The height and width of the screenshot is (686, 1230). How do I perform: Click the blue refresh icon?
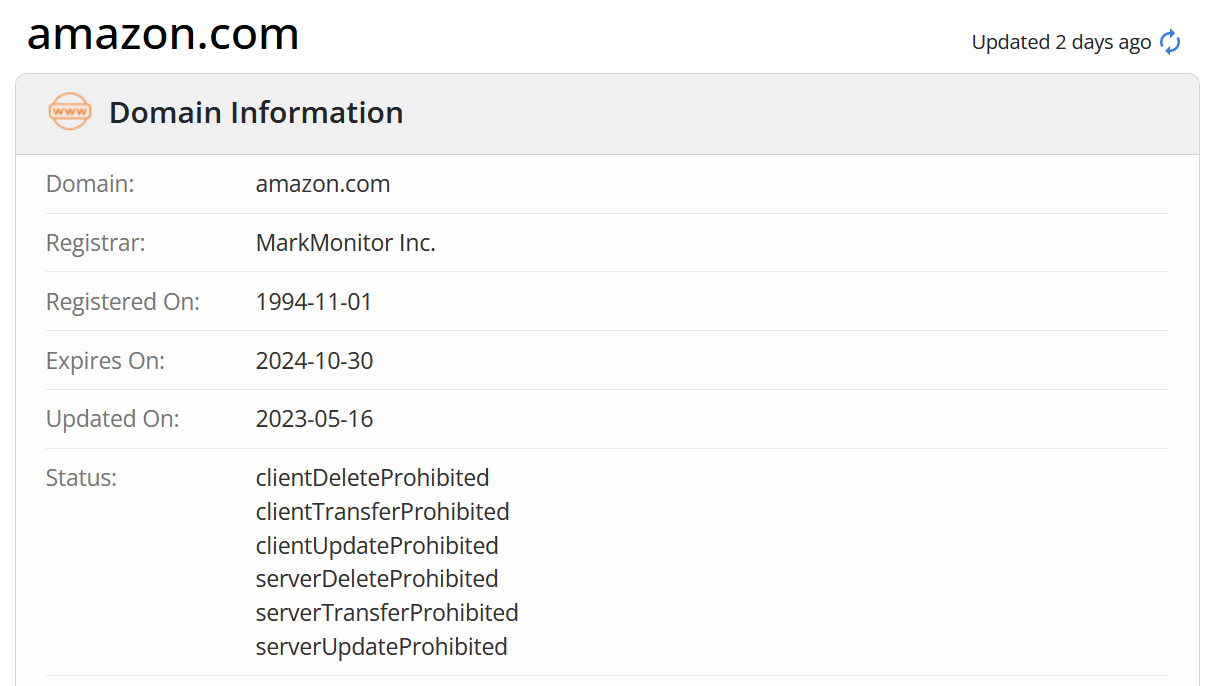pos(1170,42)
